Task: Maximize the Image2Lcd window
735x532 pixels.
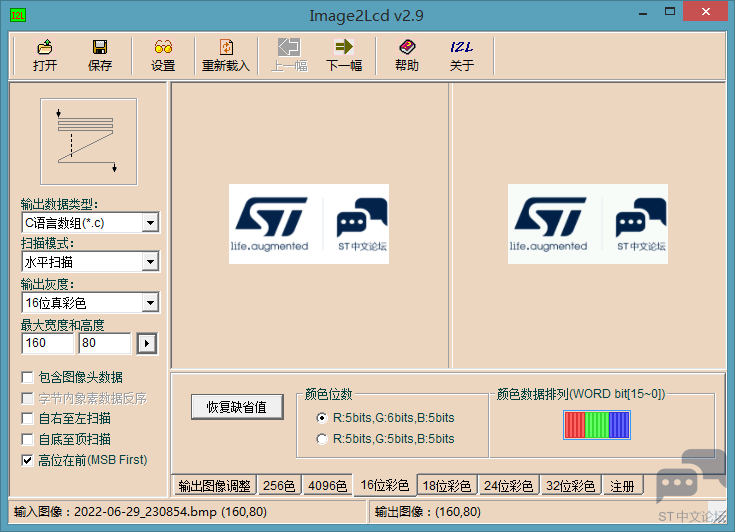Action: 670,12
